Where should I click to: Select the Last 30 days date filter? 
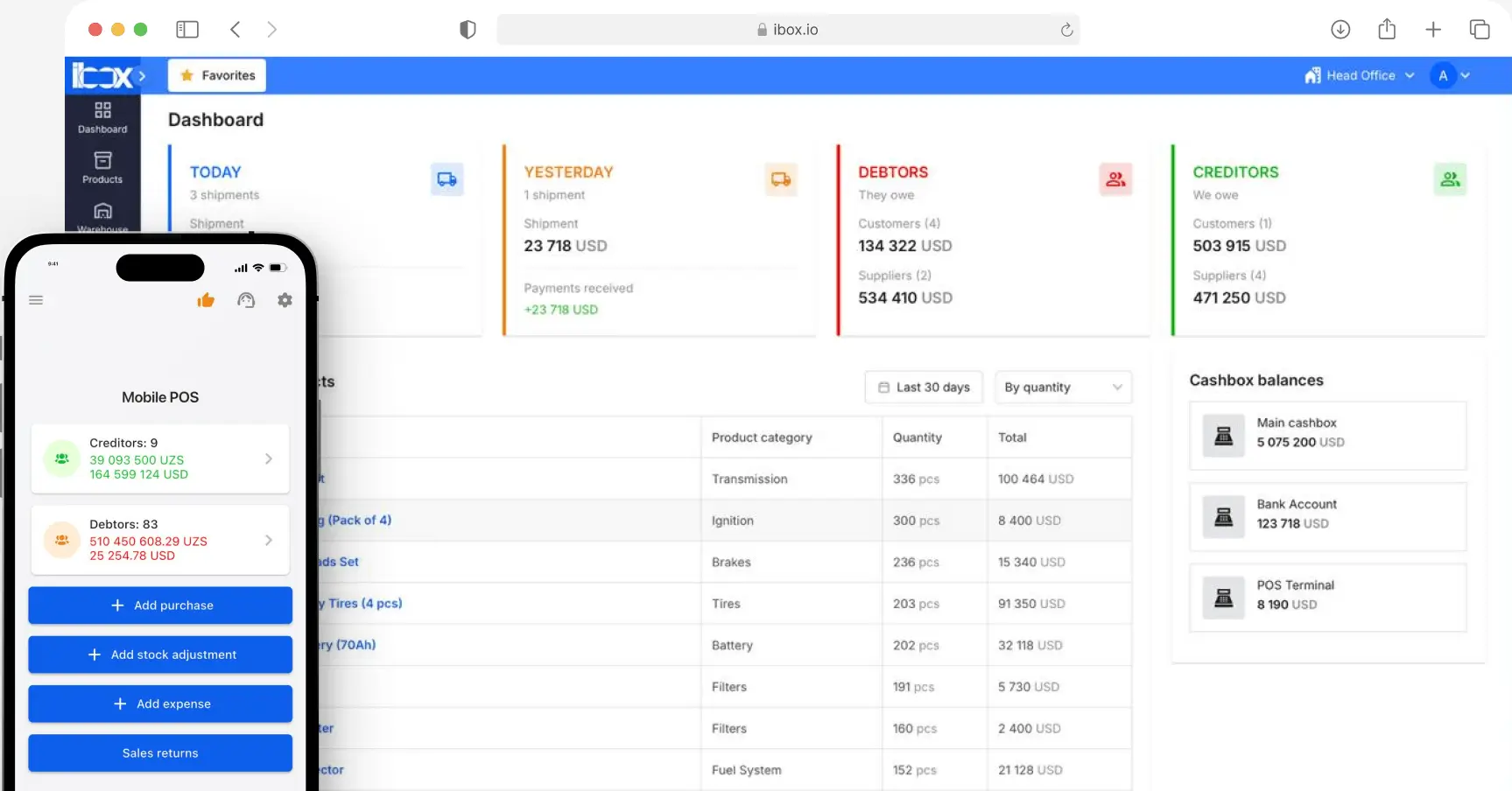(923, 387)
